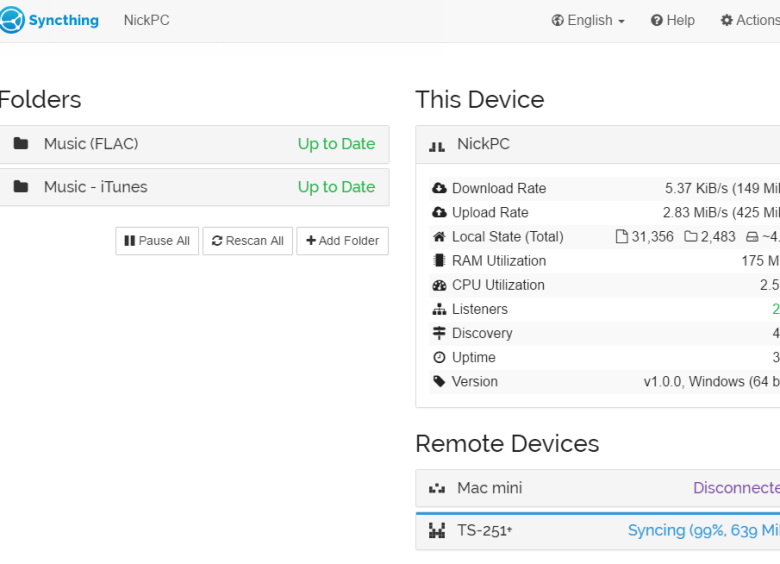Click the Add Folder button

[x=342, y=241]
